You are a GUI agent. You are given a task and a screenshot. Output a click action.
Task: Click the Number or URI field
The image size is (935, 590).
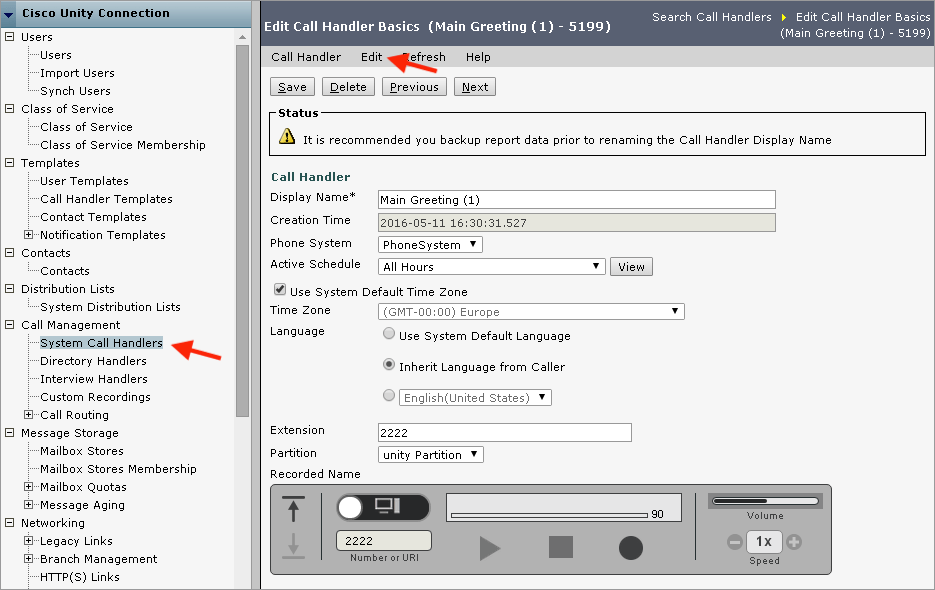coord(384,540)
